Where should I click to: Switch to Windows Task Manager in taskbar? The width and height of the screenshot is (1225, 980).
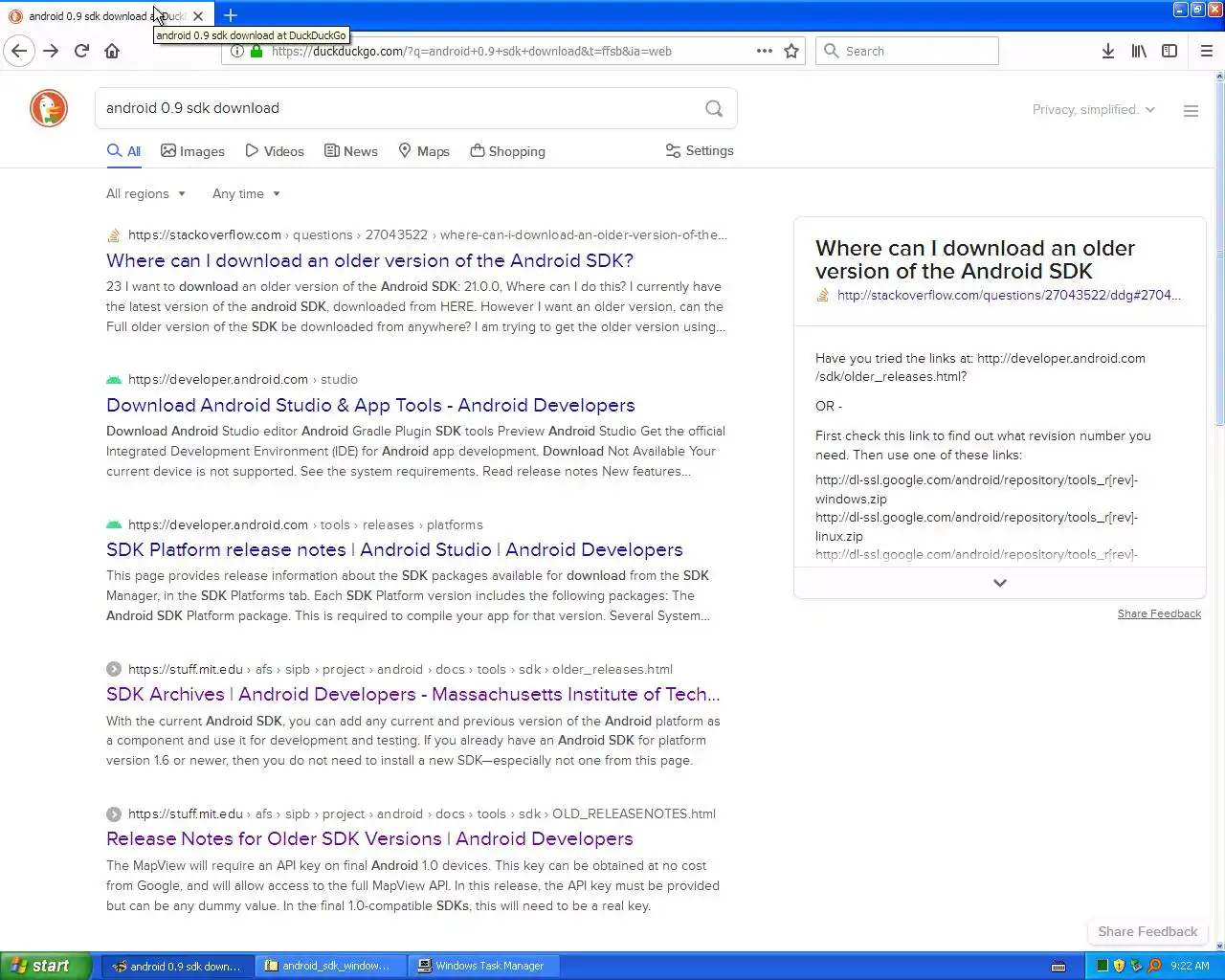point(482,966)
